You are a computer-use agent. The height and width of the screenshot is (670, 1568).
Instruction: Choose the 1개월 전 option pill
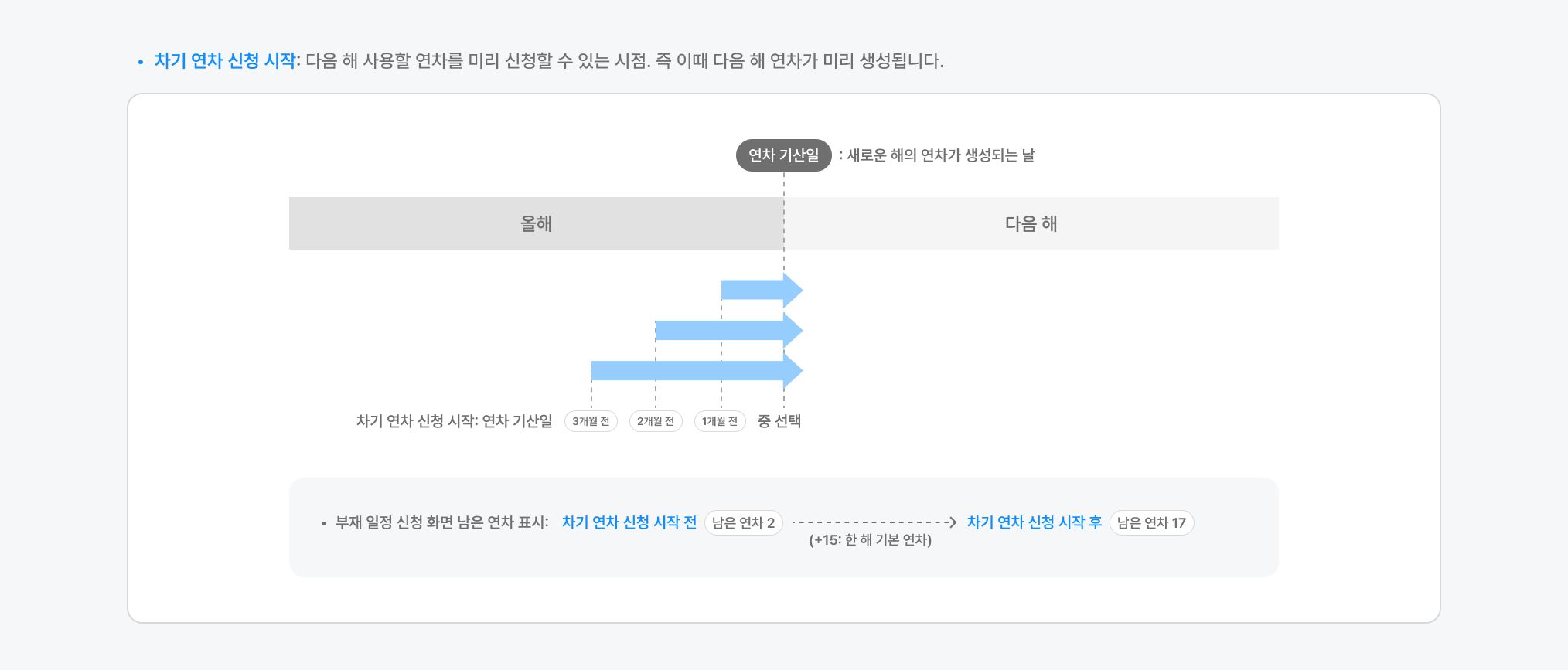(x=720, y=421)
